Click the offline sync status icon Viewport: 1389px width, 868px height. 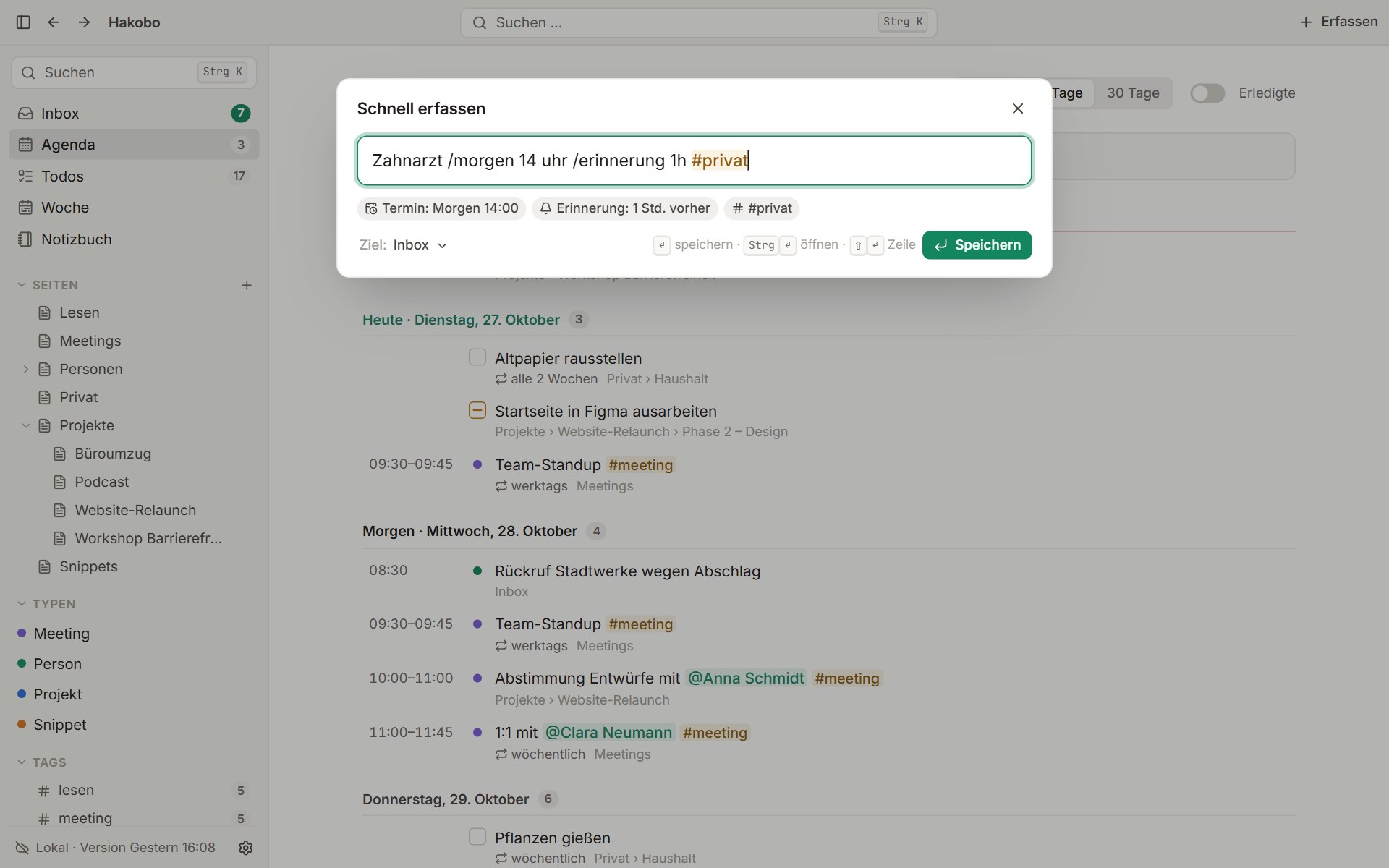coord(22,848)
